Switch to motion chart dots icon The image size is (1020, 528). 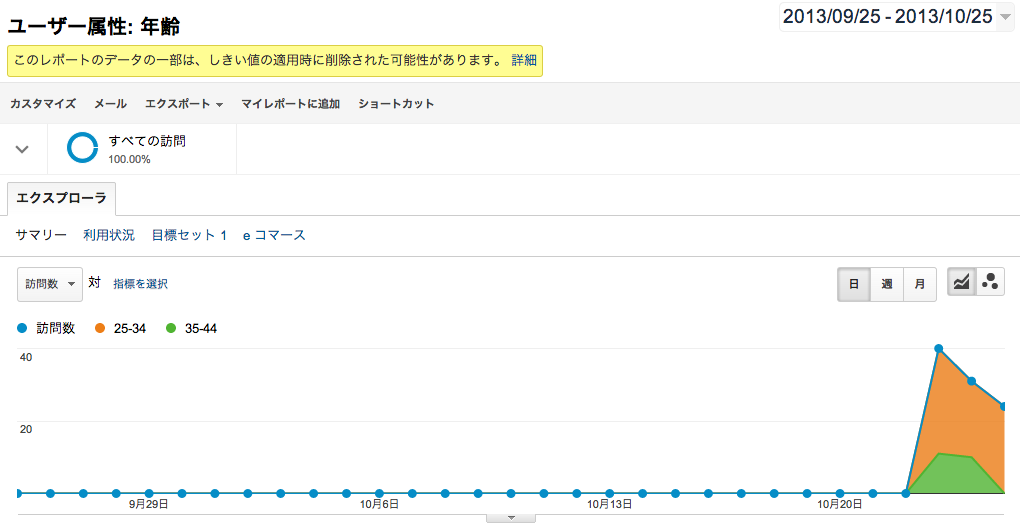pyautogui.click(x=990, y=283)
